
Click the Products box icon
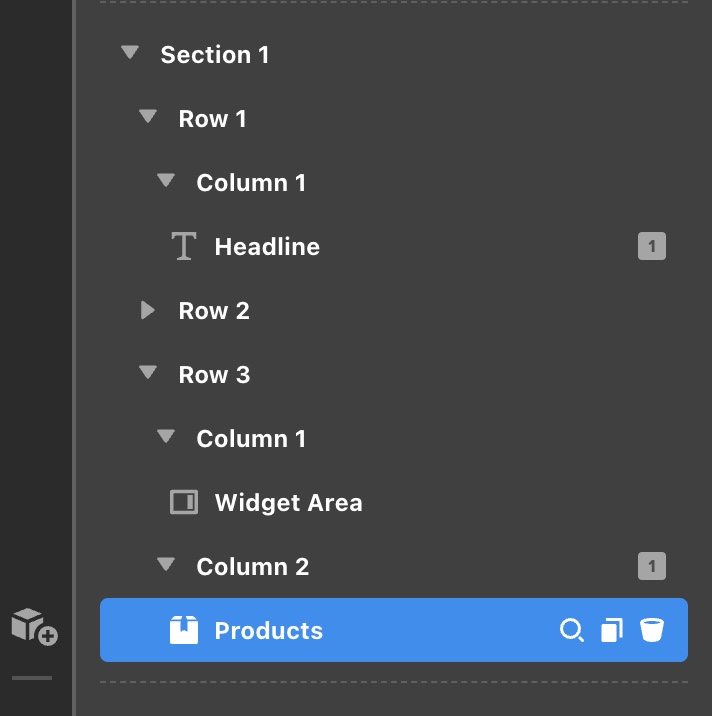[x=184, y=630]
